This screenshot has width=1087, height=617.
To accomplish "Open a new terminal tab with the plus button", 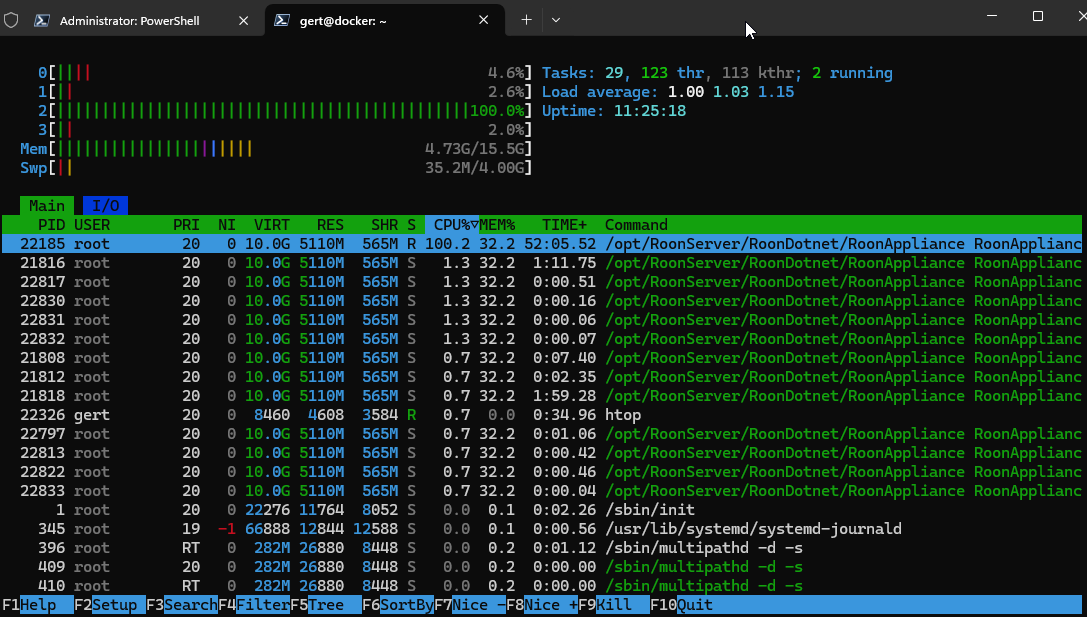I will 526,20.
